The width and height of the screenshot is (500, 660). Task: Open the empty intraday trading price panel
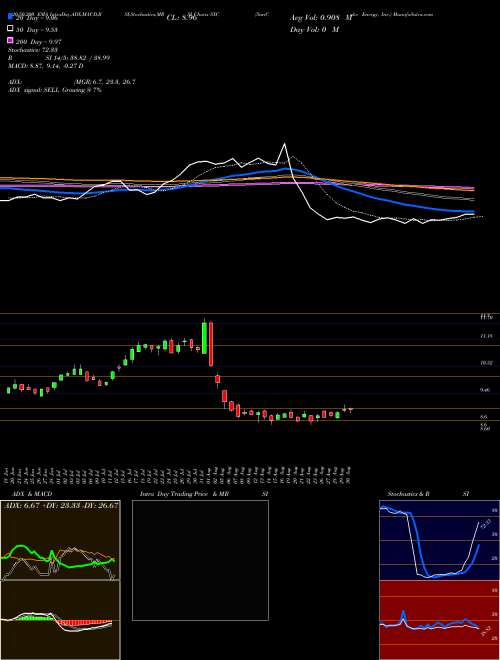coord(200,560)
